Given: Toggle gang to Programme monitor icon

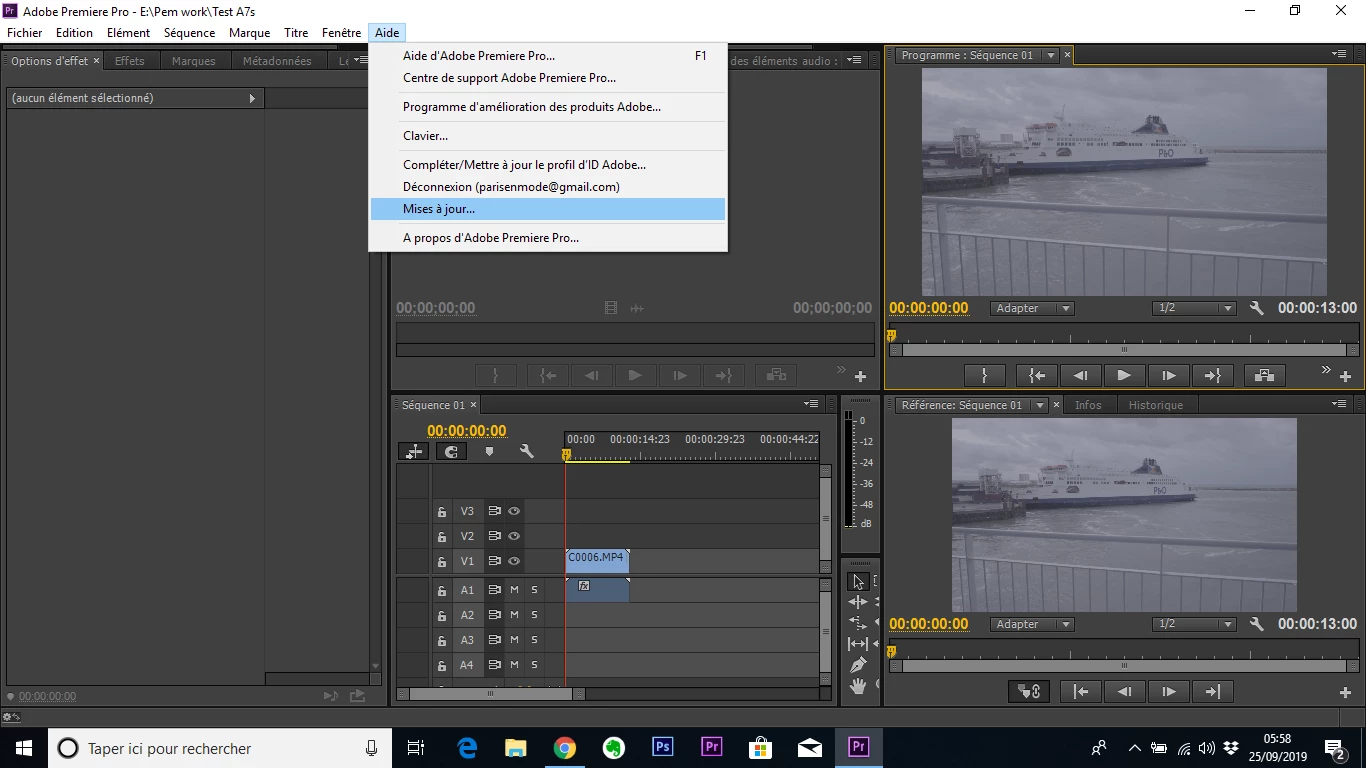Looking at the screenshot, I should pyautogui.click(x=1030, y=691).
